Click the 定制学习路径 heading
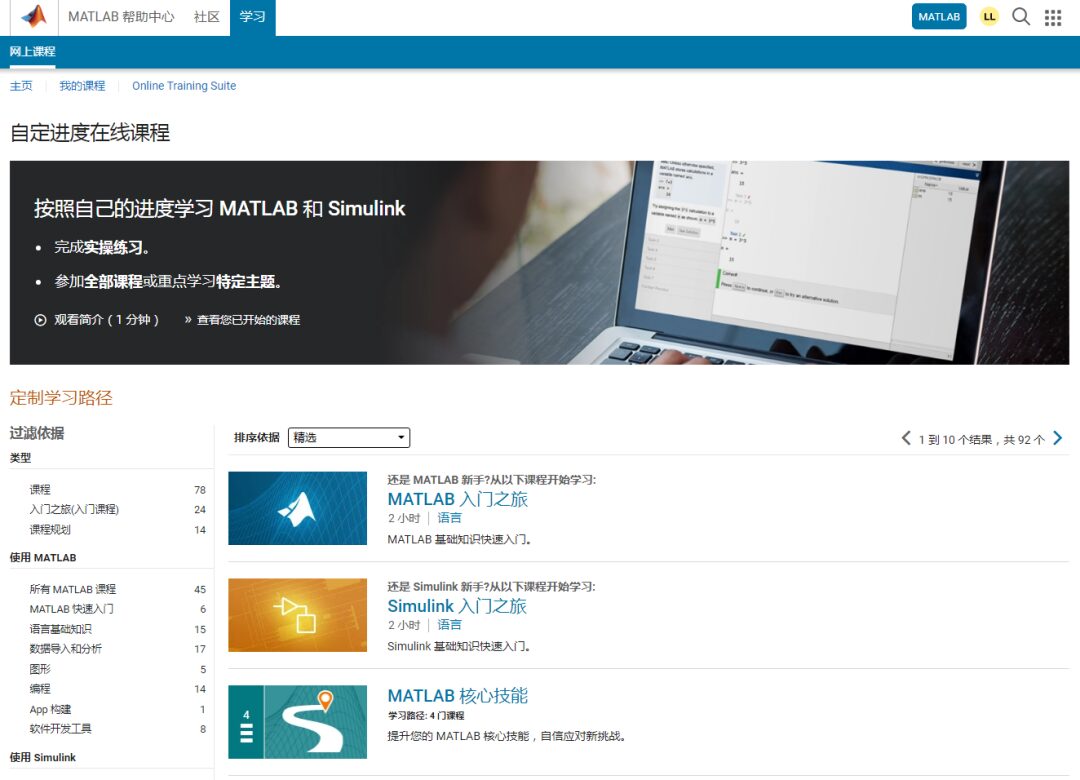 coord(61,398)
